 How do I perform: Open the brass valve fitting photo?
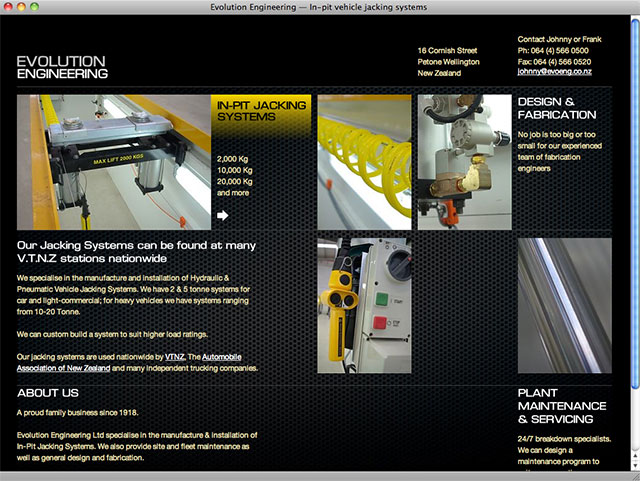[x=464, y=162]
